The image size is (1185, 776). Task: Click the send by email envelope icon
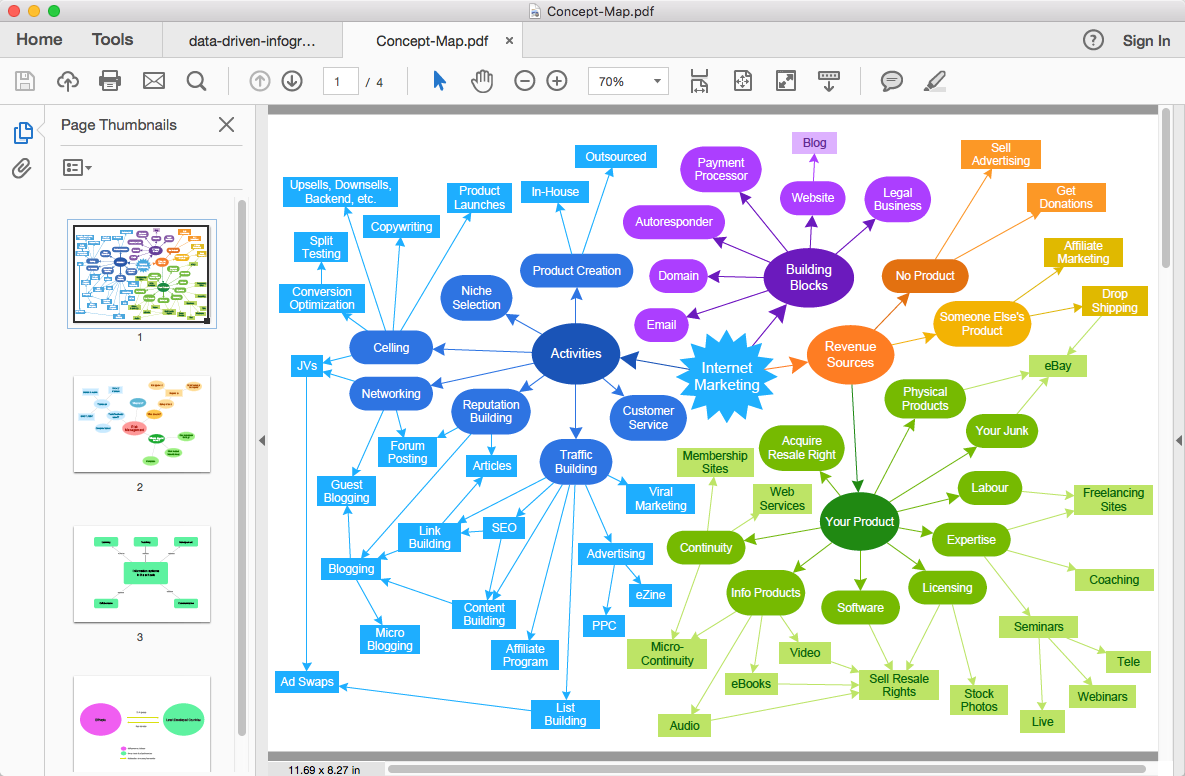[x=153, y=81]
